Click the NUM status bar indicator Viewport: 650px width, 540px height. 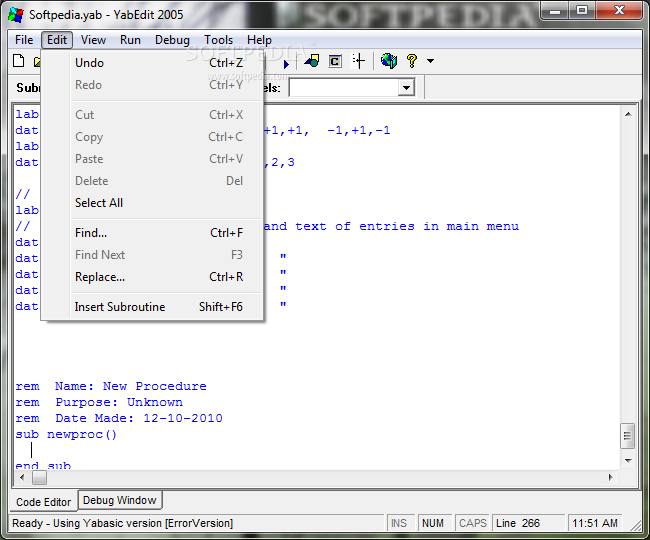point(433,523)
